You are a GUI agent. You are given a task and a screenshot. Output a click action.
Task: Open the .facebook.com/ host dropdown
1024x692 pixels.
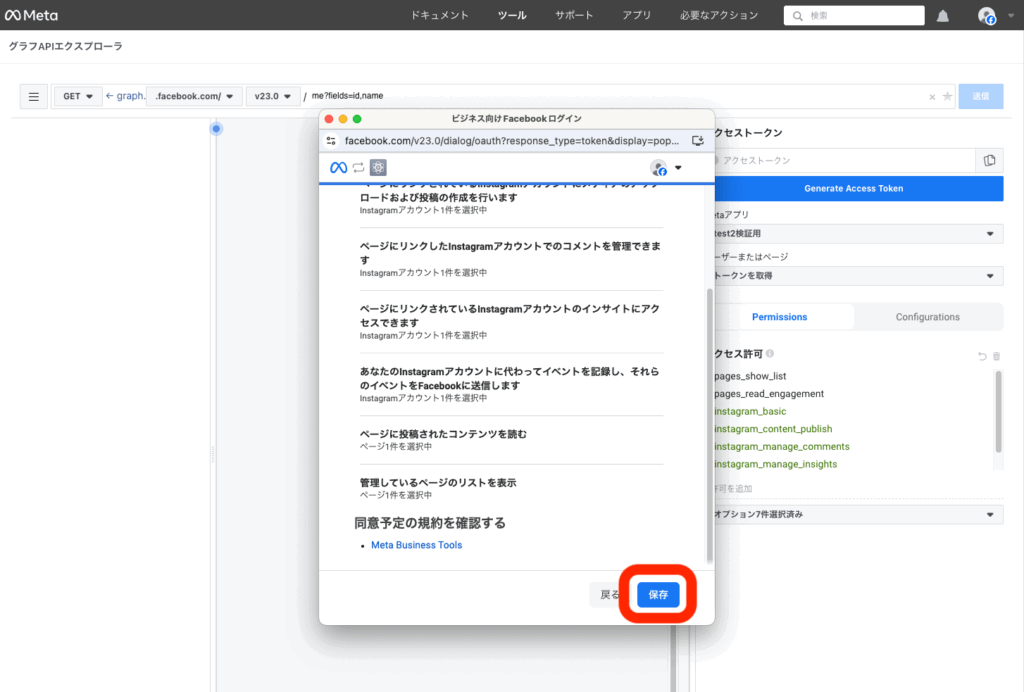point(195,97)
